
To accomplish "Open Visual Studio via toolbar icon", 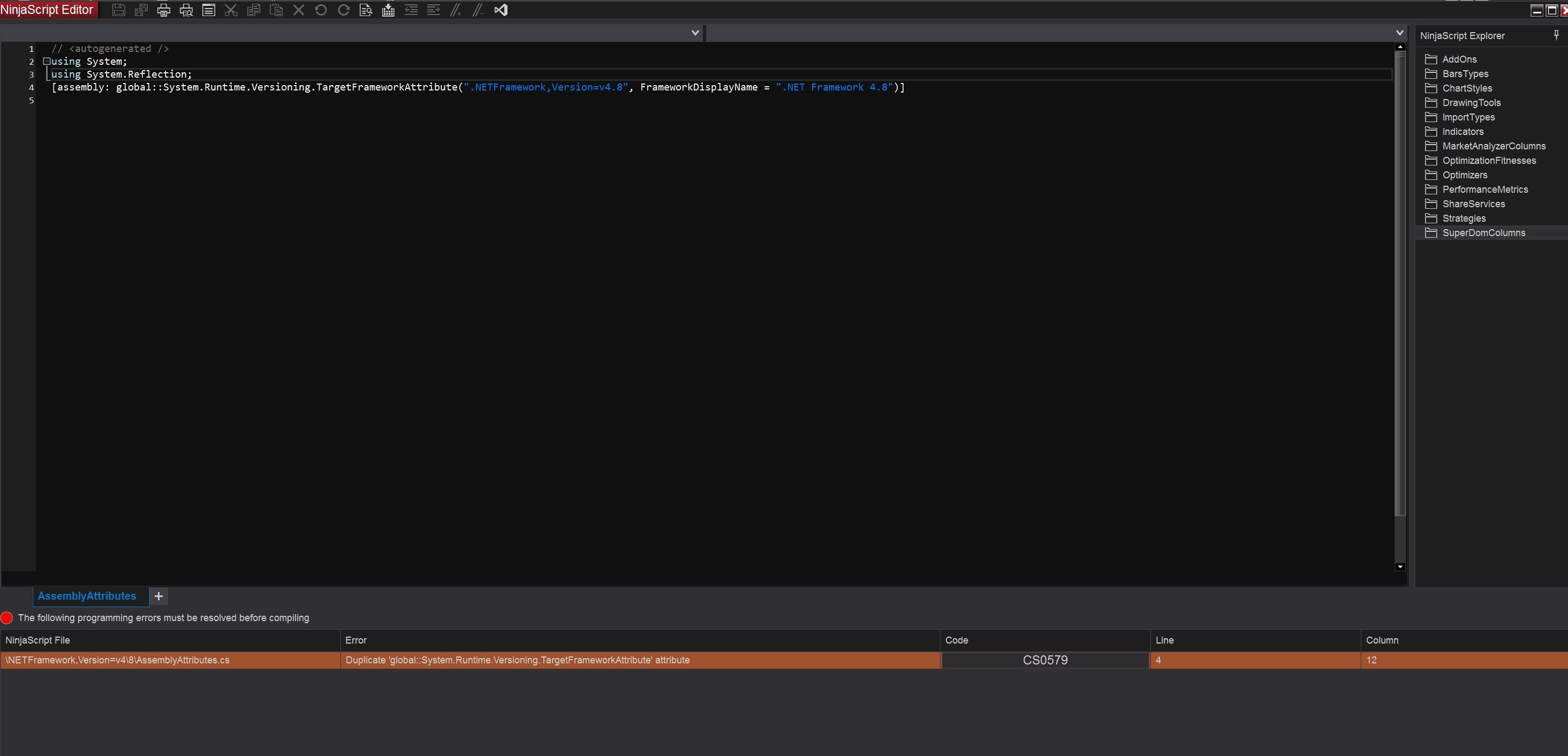I will pos(501,10).
